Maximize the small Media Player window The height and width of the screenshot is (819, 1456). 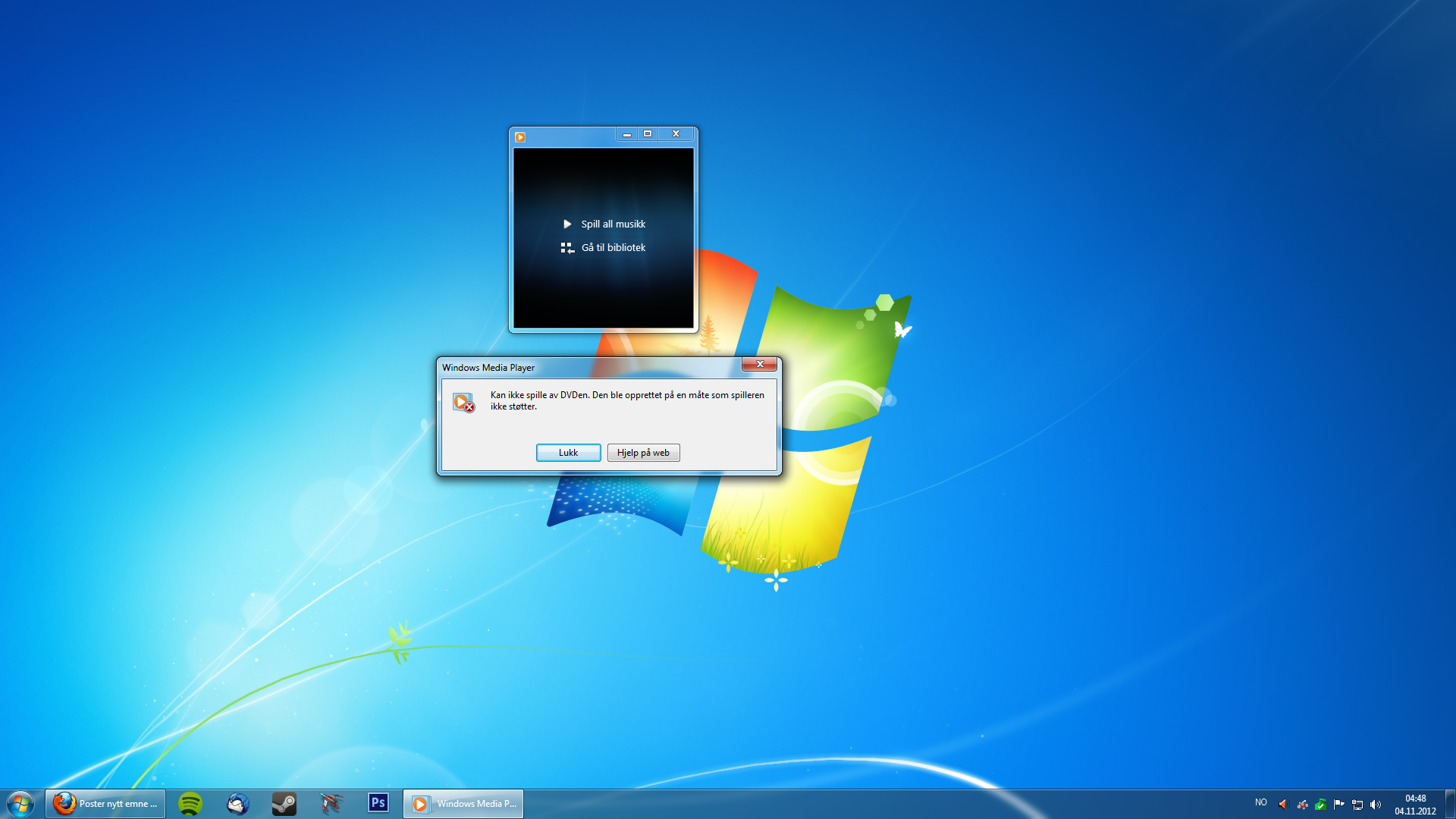pyautogui.click(x=648, y=133)
